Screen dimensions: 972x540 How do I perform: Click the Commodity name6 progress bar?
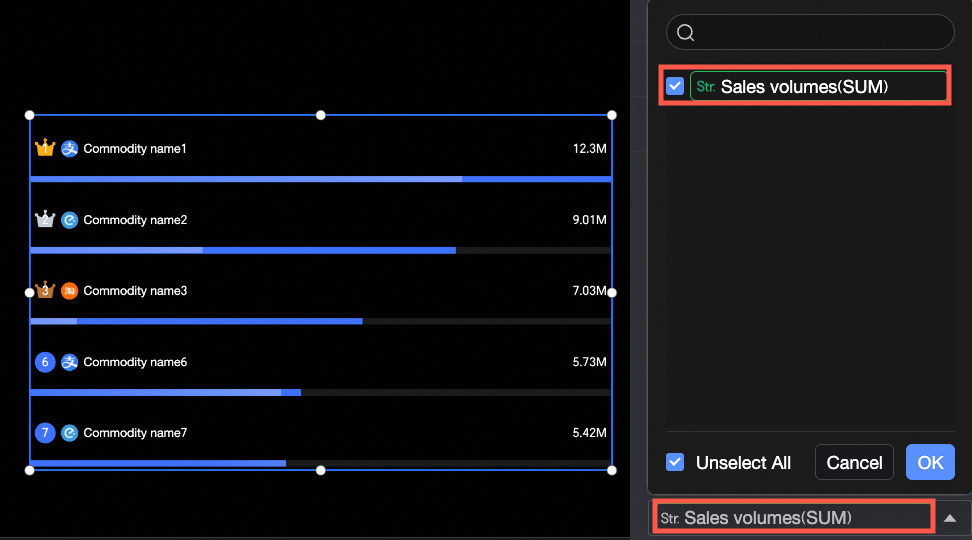(x=320, y=392)
